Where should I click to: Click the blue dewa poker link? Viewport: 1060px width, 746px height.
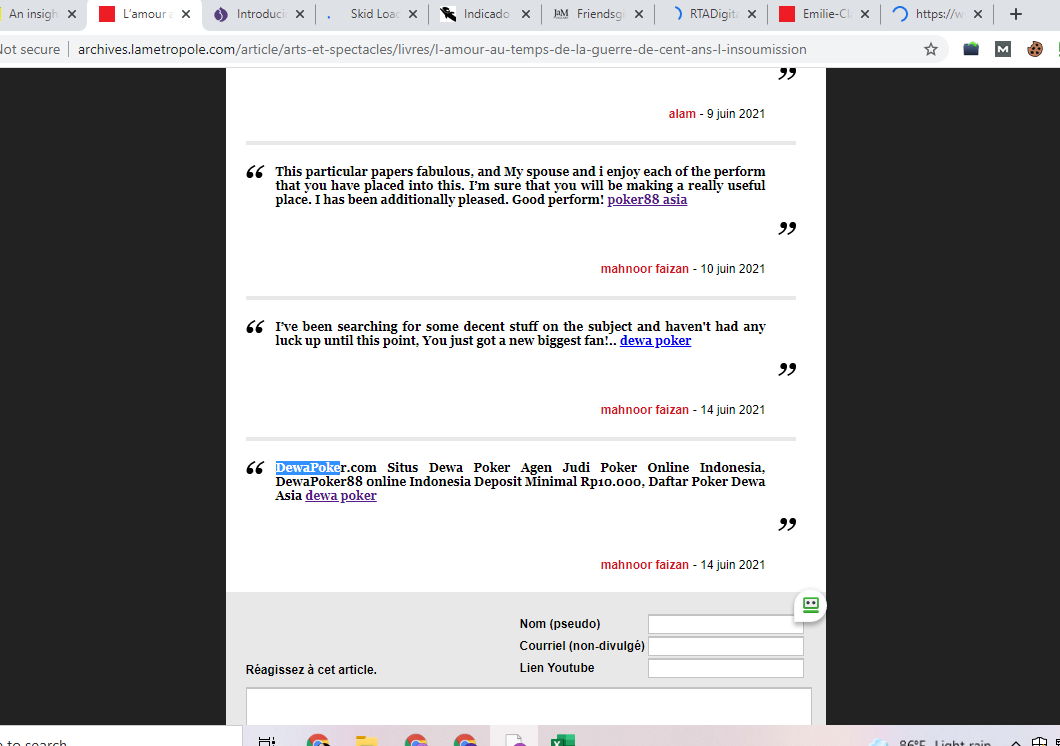point(655,341)
